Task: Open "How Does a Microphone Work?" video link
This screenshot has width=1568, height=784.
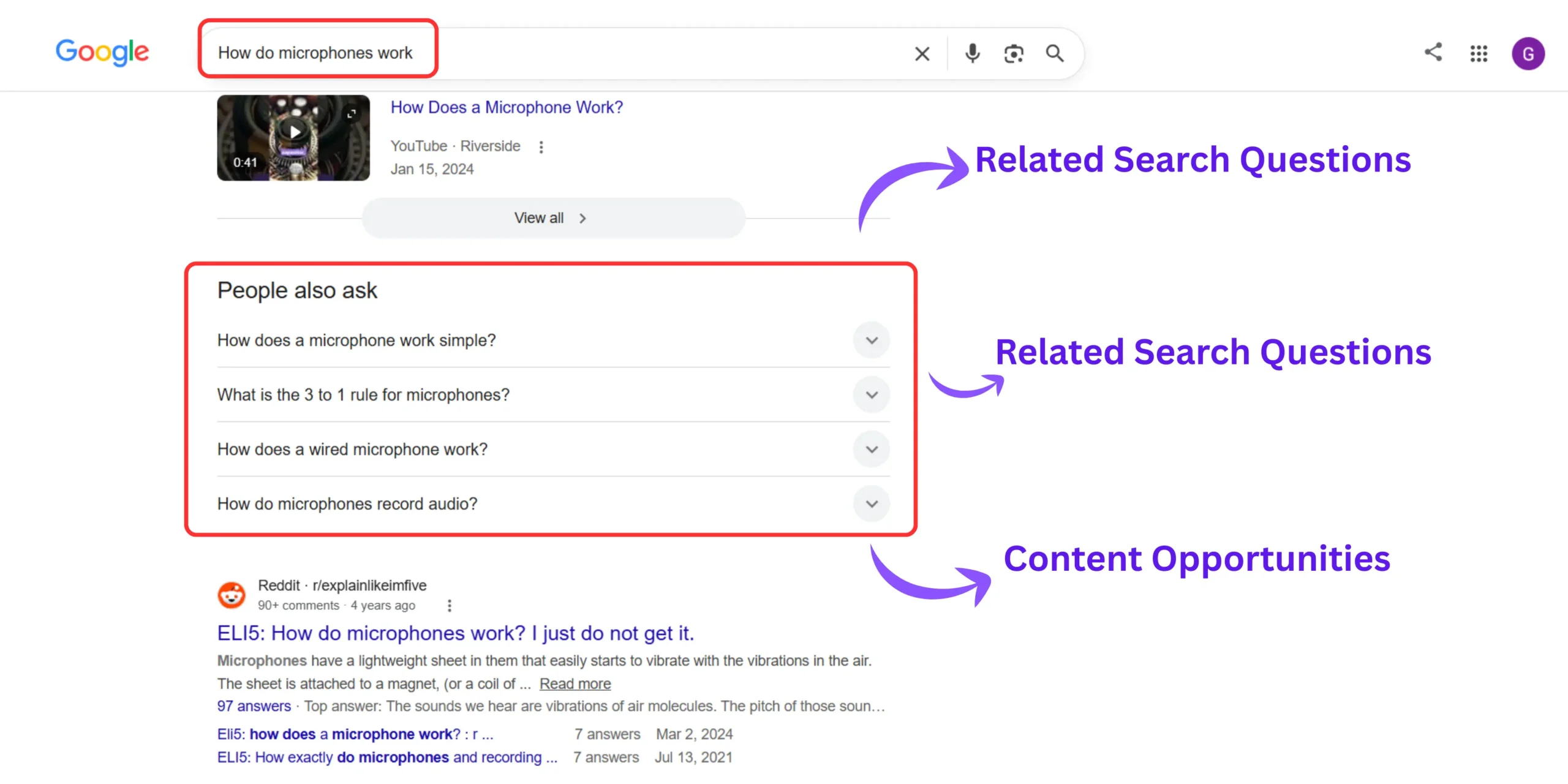Action: [x=507, y=107]
